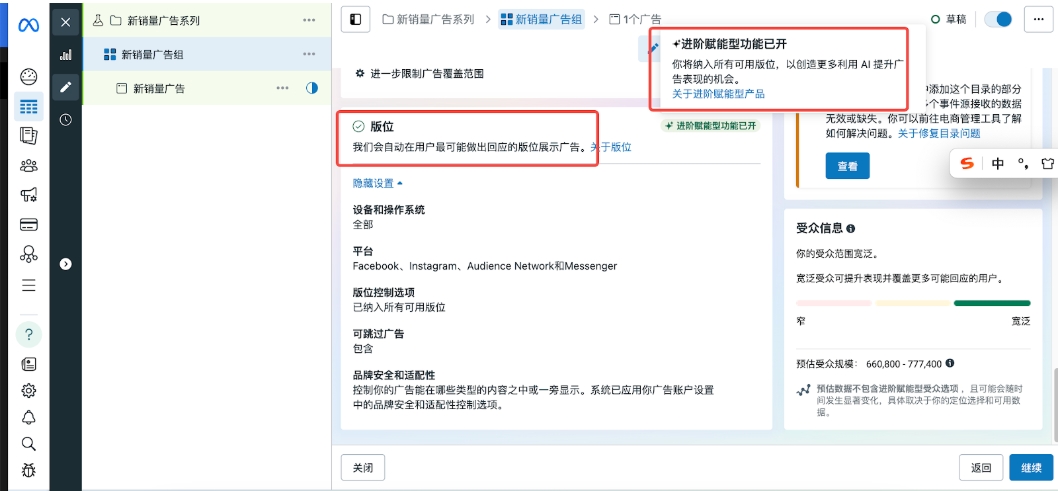1058x491 pixels.
Task: Open the all tools hamburger menu
Action: (28, 285)
